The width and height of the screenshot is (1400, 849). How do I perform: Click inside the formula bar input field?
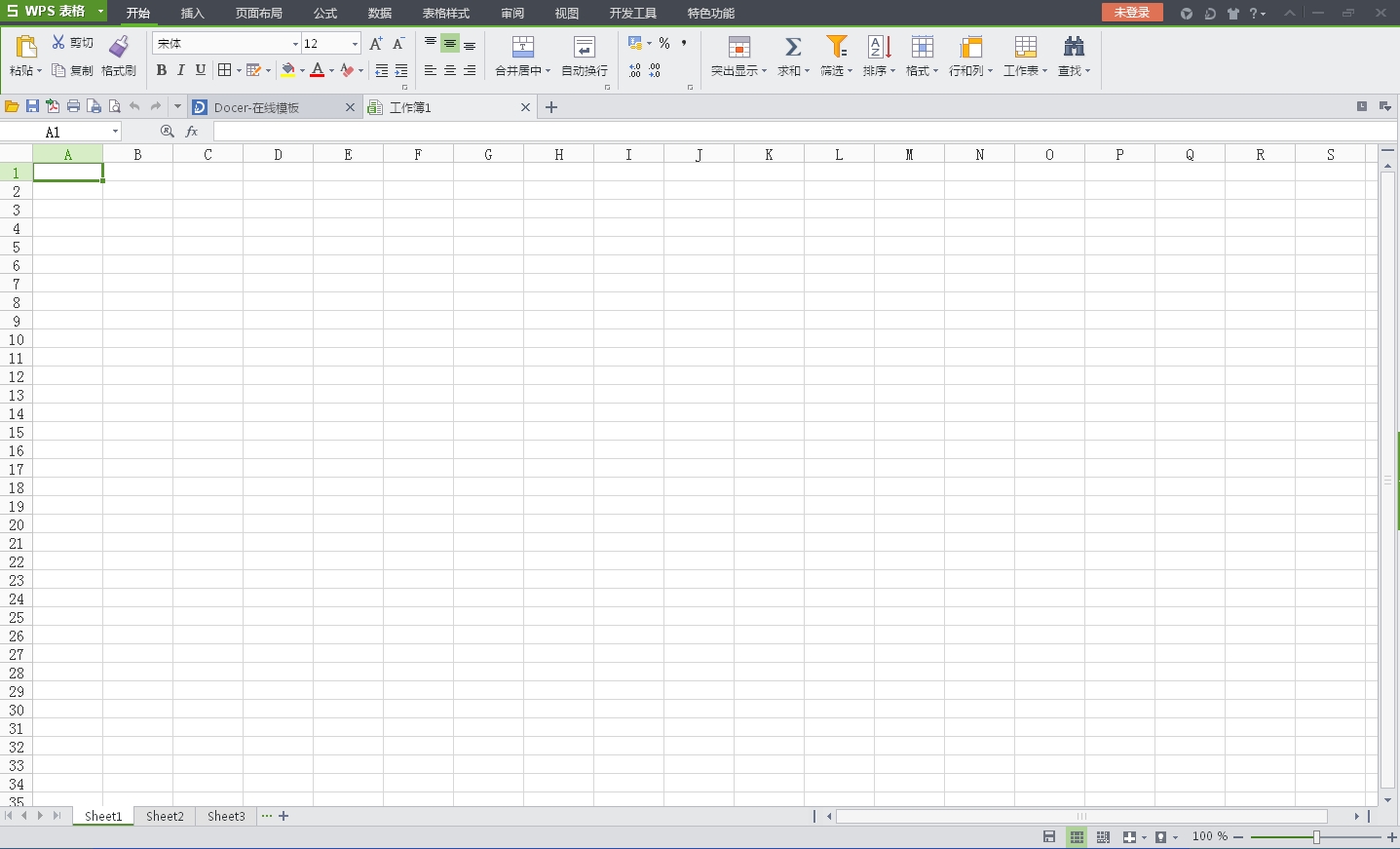779,132
